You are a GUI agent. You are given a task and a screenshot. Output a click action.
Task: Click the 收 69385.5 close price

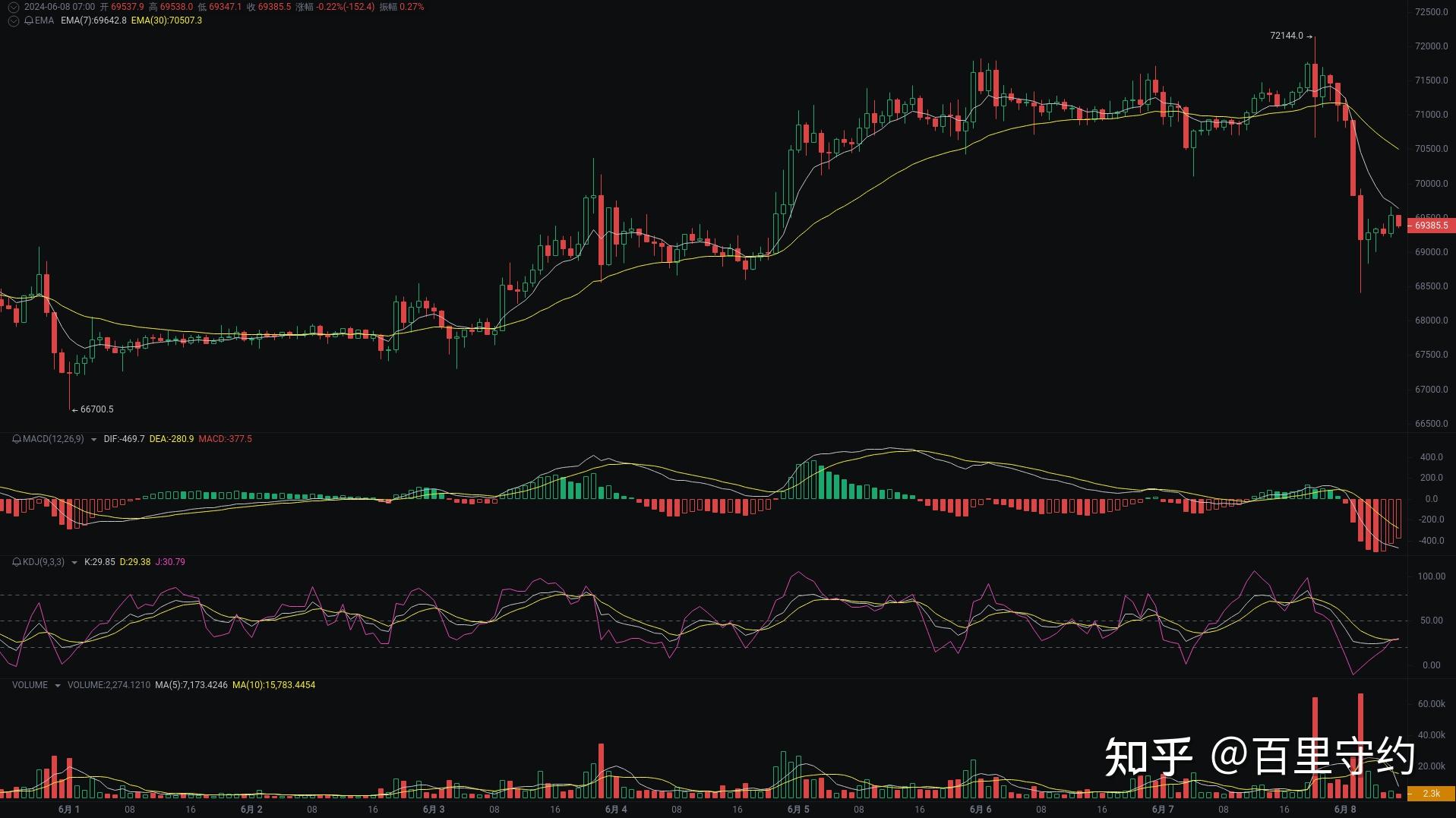pyautogui.click(x=269, y=7)
